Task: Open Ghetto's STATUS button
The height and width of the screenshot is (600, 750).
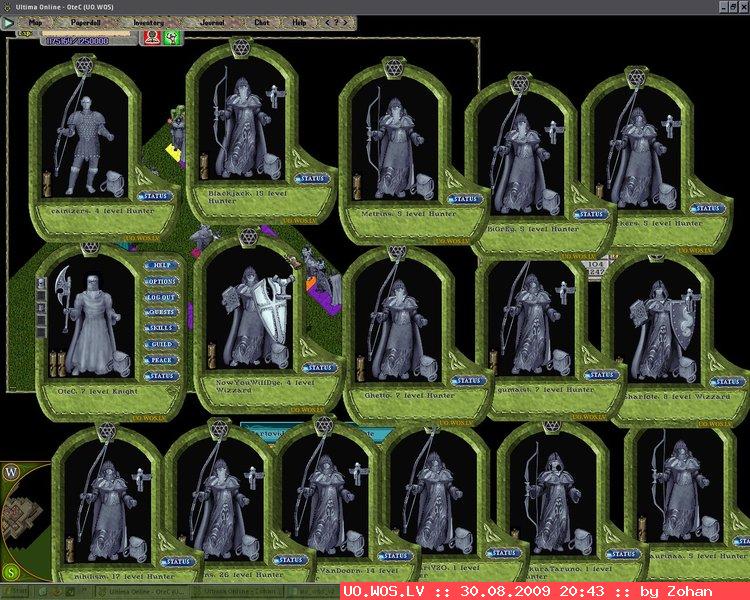Action: (x=468, y=381)
